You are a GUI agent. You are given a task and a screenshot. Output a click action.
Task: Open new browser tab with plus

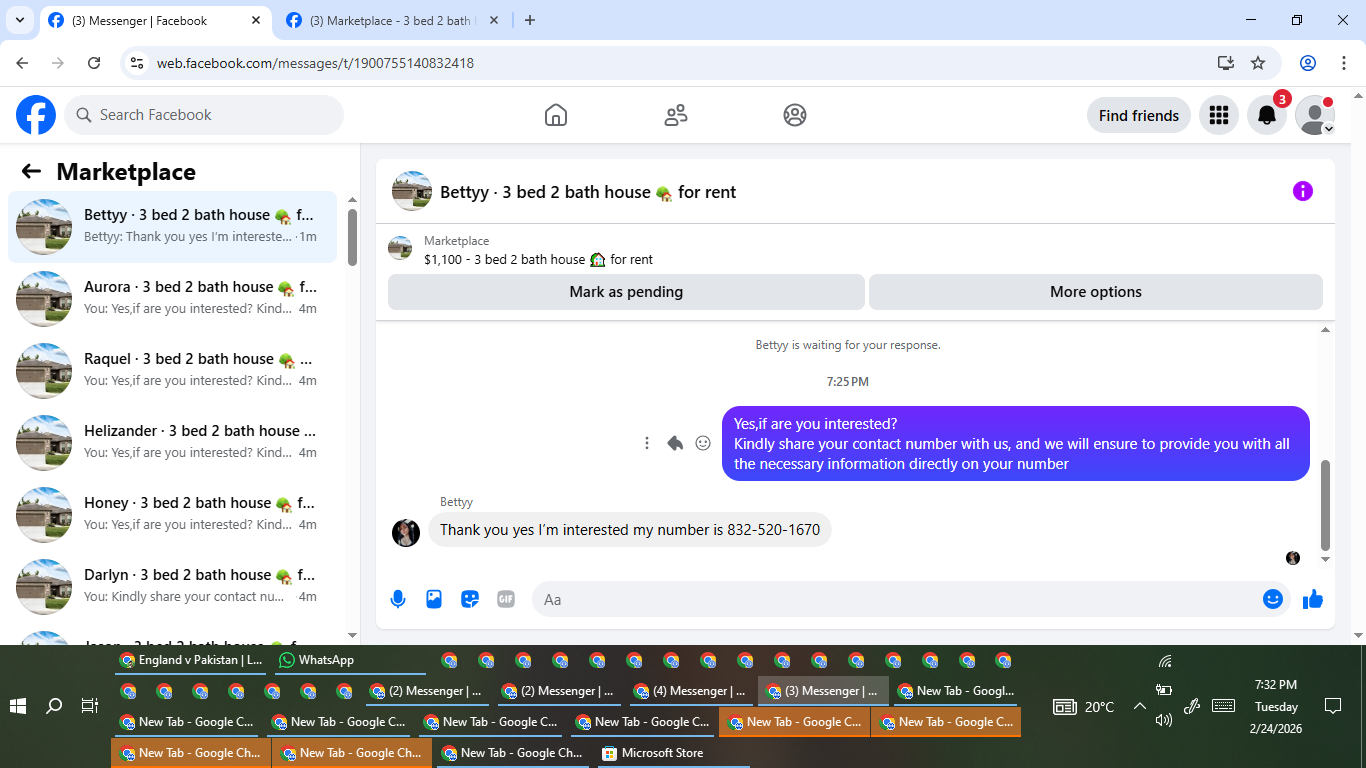(x=530, y=20)
